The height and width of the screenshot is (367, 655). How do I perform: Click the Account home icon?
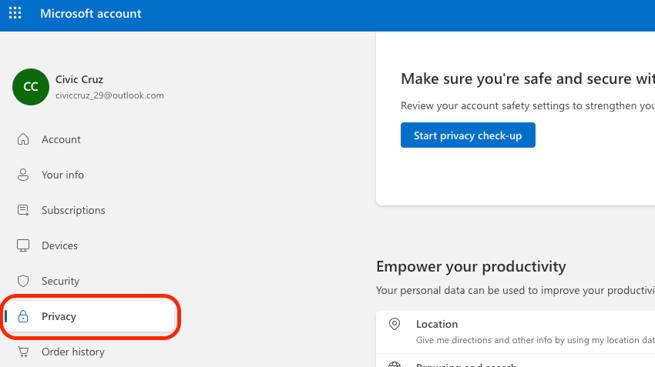[23, 139]
